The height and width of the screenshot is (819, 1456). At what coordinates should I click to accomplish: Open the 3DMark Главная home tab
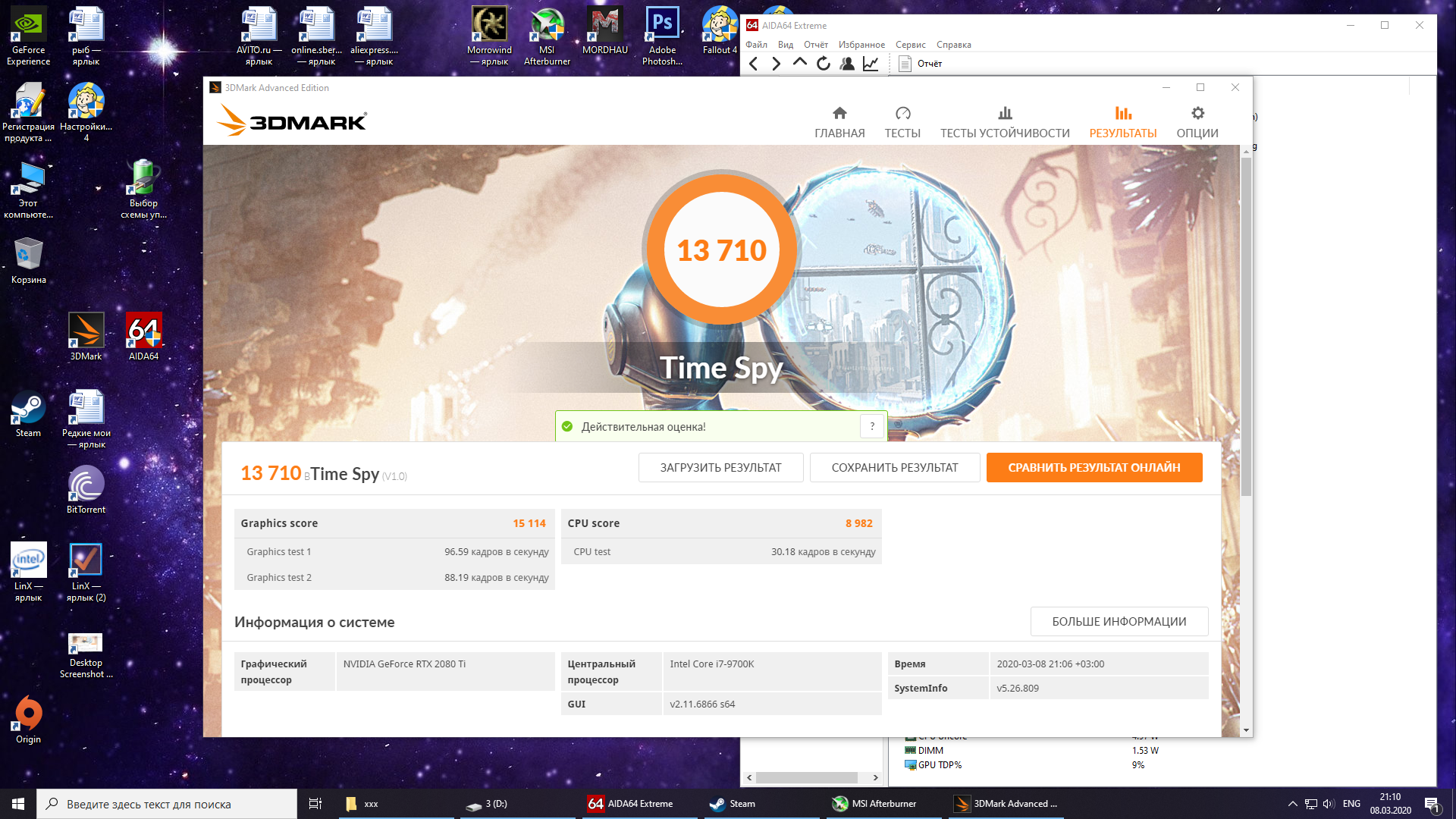click(839, 122)
